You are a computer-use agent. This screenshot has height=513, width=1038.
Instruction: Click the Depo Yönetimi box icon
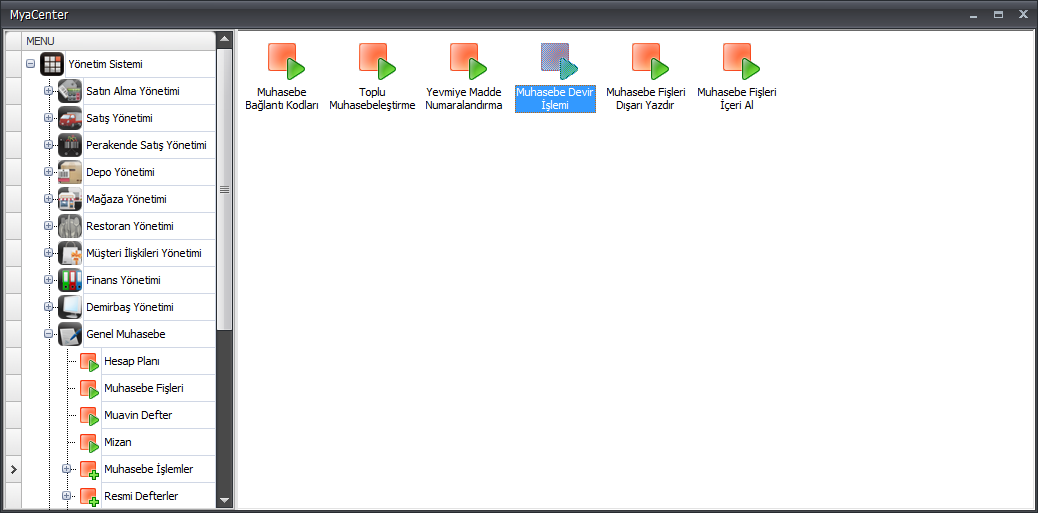click(x=70, y=172)
